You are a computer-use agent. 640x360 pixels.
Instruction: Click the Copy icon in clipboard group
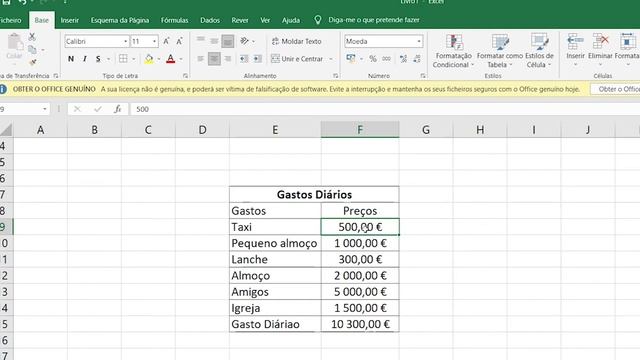click(32, 50)
